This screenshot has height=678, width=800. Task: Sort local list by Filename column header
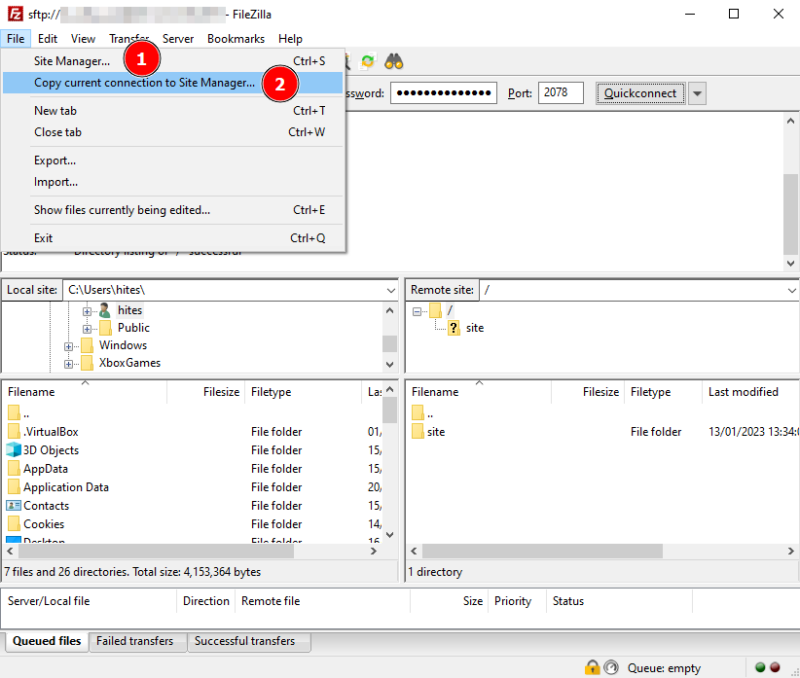(x=84, y=392)
